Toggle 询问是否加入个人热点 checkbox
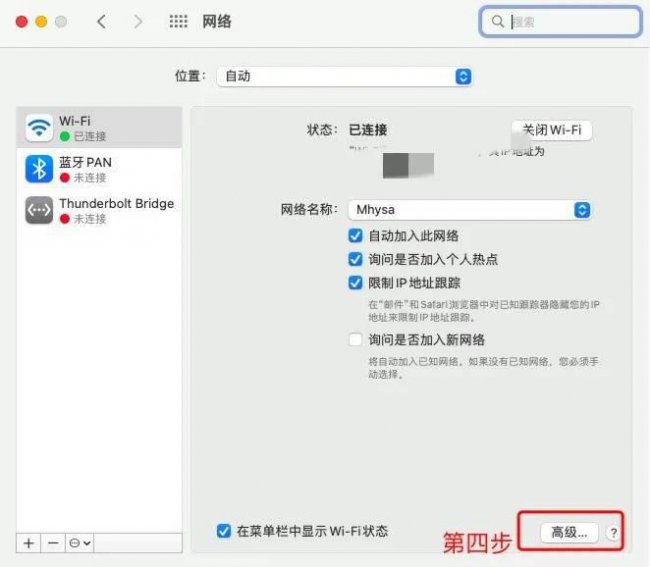 [x=355, y=259]
